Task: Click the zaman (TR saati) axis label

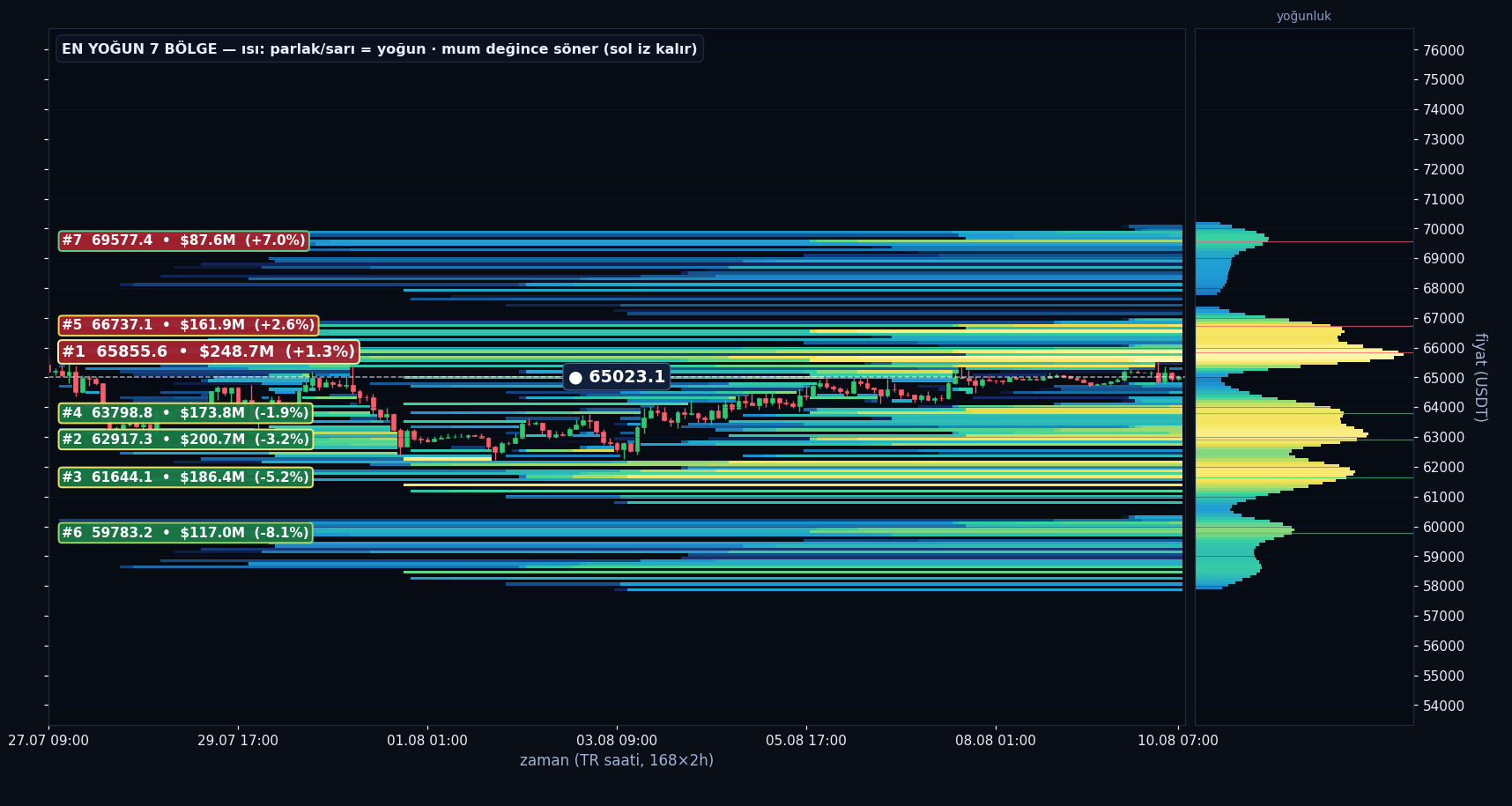Action: [617, 760]
